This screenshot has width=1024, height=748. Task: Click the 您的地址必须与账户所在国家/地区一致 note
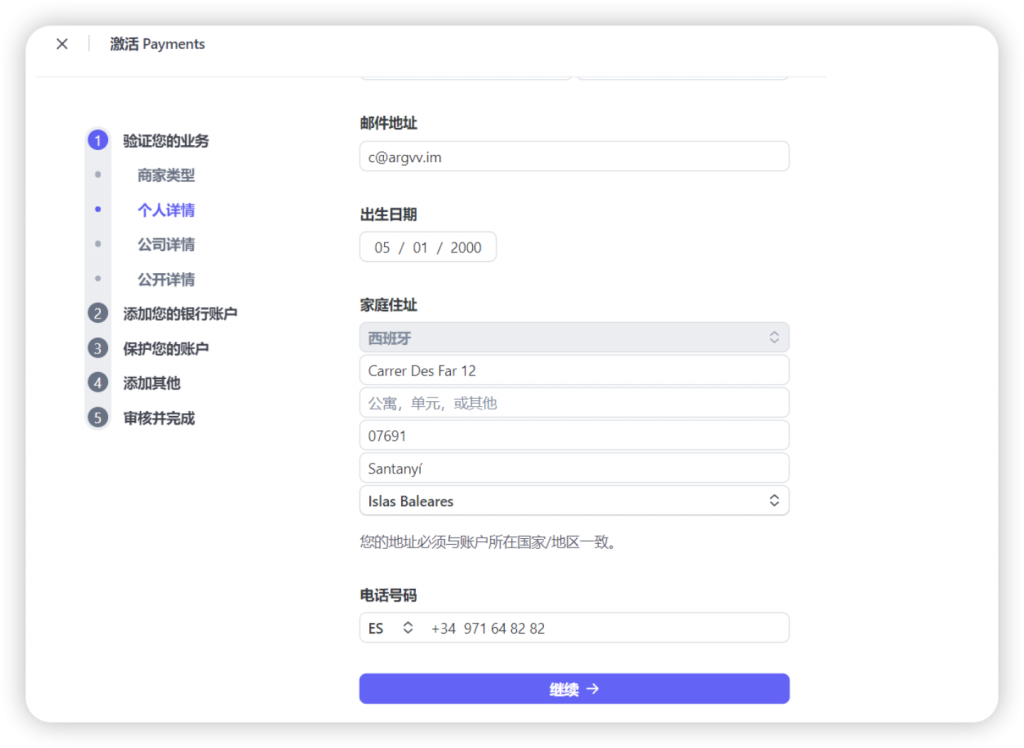pyautogui.click(x=488, y=542)
